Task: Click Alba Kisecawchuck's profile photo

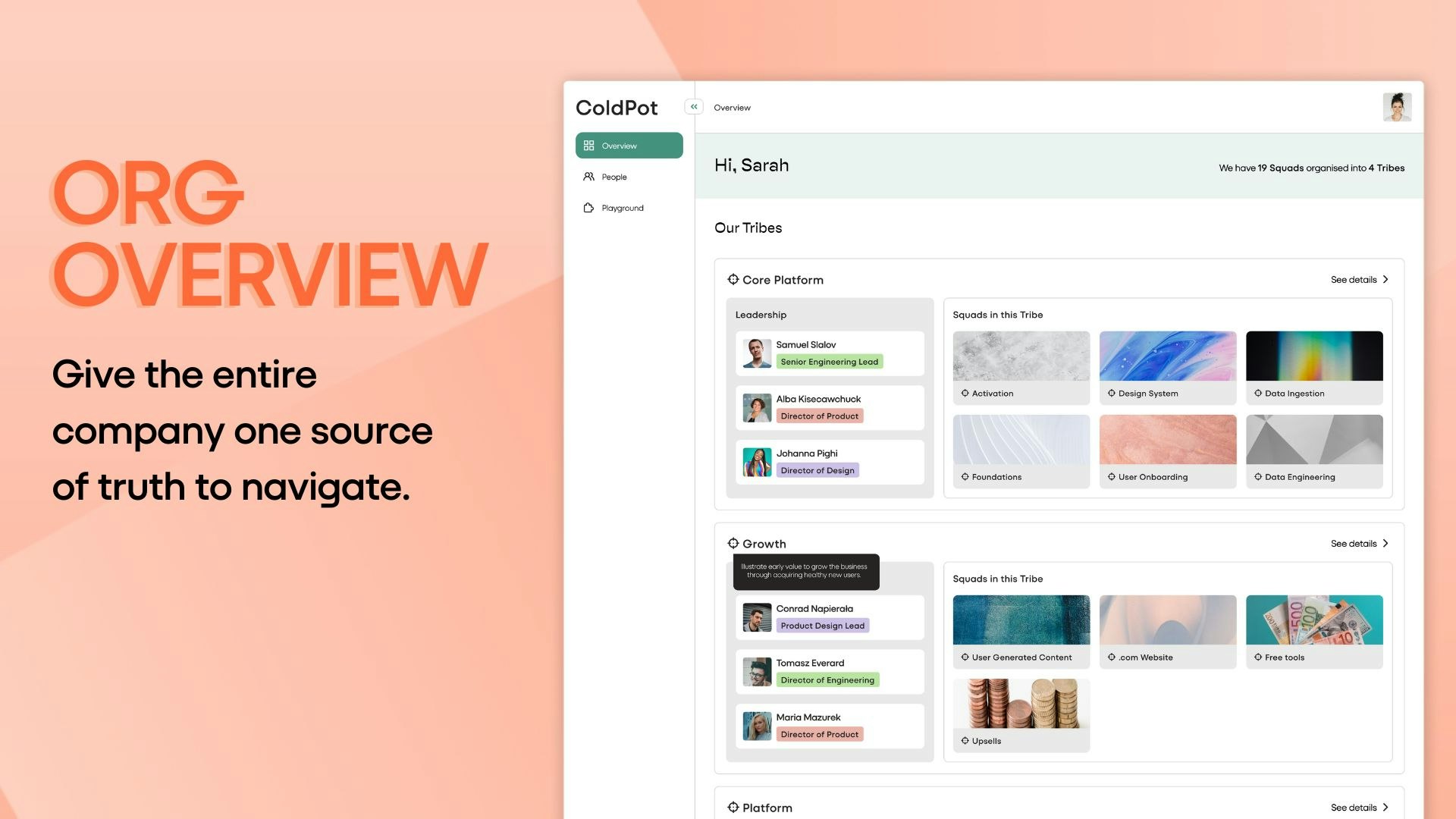Action: tap(757, 408)
